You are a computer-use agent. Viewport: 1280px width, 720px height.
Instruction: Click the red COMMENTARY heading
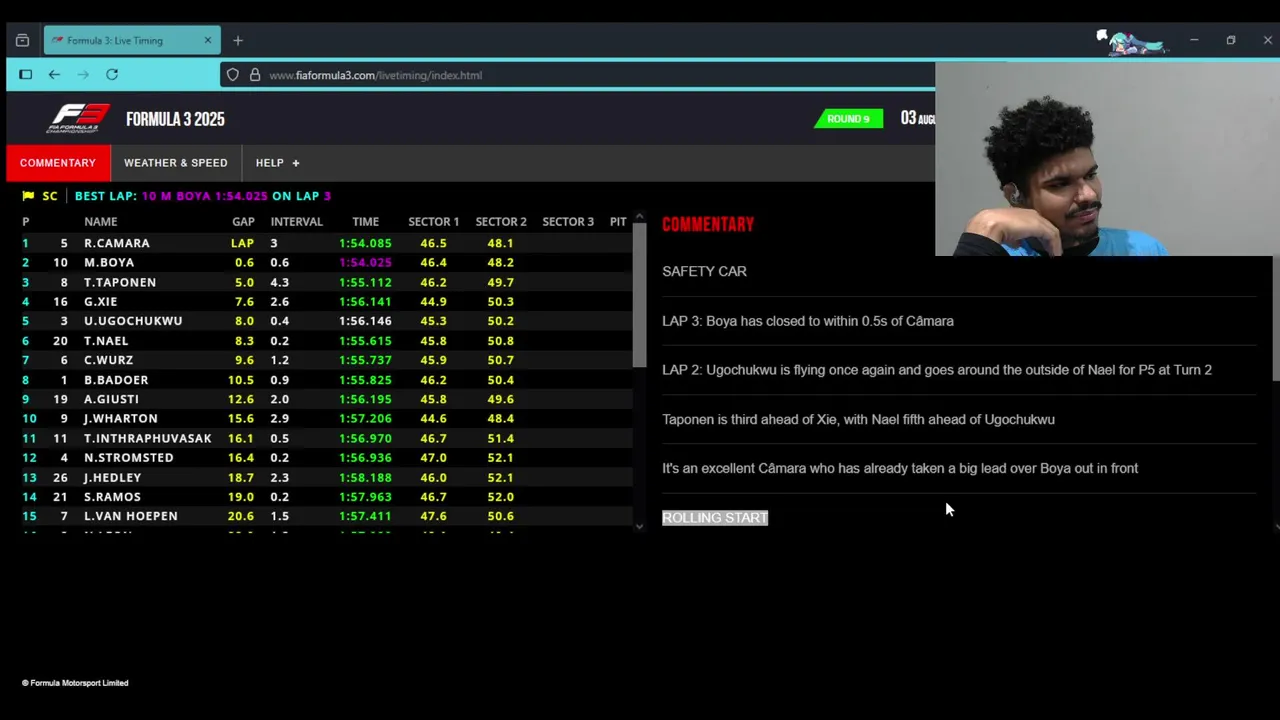708,224
